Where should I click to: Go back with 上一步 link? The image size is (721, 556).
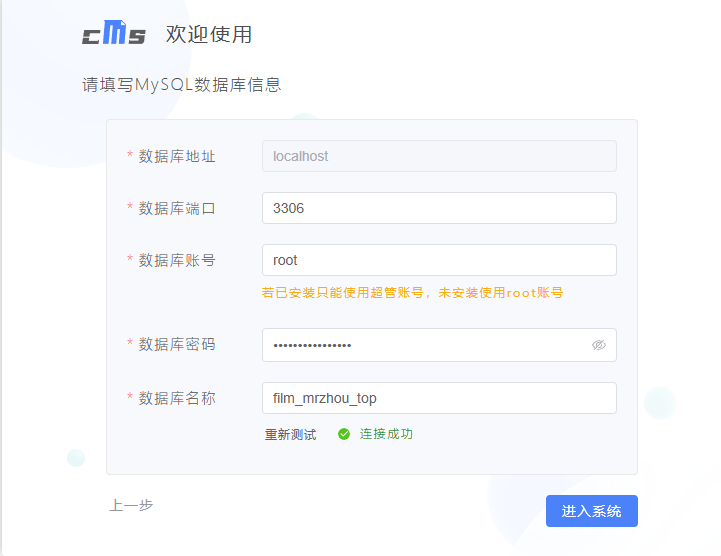(x=131, y=505)
